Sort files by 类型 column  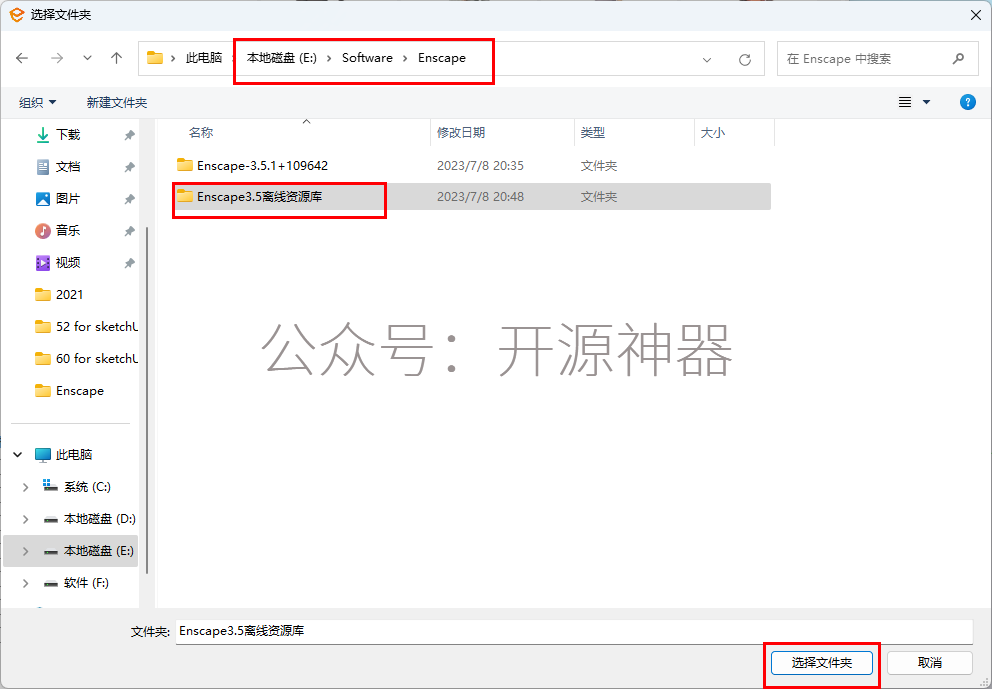[593, 133]
